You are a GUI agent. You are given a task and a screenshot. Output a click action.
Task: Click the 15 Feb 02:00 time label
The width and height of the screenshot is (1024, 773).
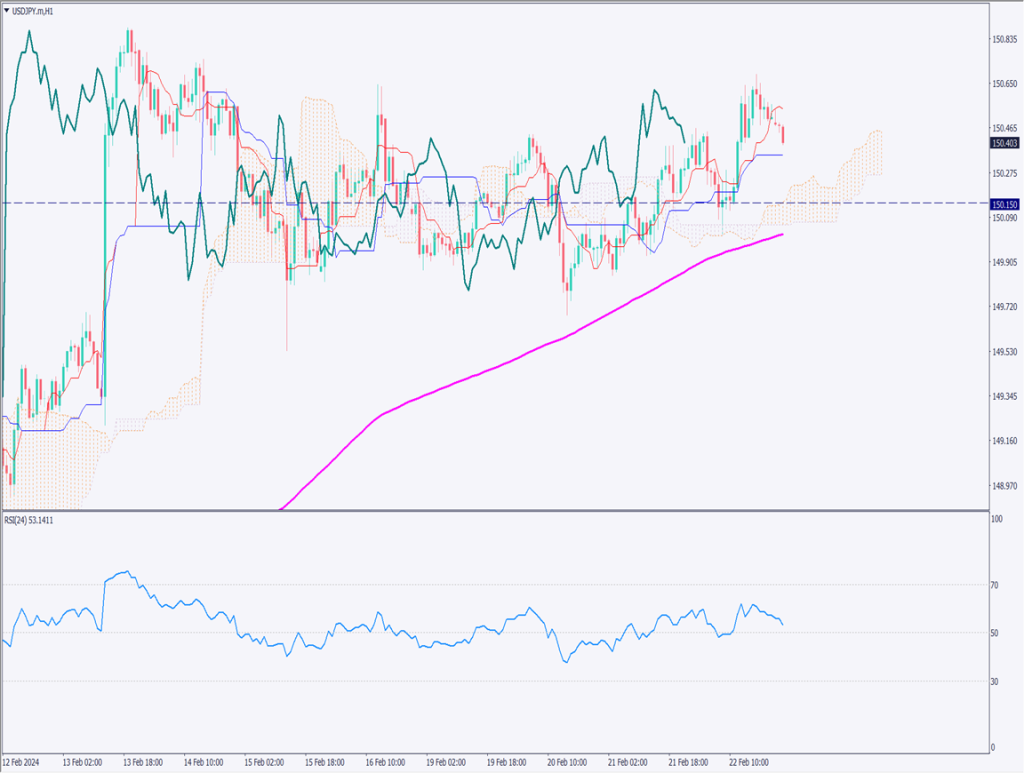pyautogui.click(x=265, y=762)
